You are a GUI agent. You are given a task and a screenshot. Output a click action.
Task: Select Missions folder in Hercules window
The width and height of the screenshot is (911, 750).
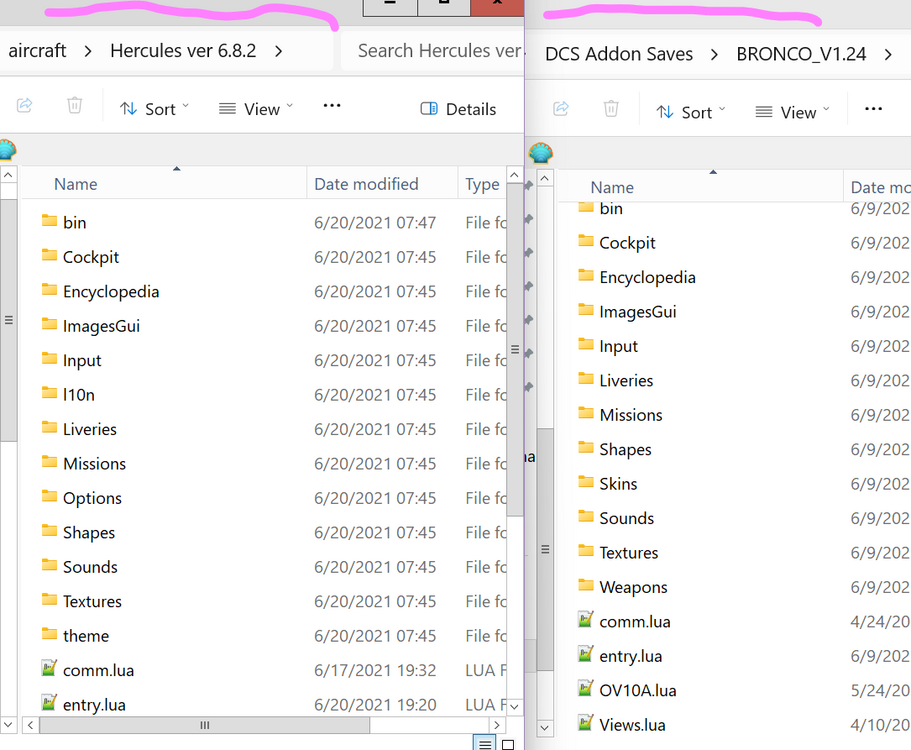click(x=94, y=464)
